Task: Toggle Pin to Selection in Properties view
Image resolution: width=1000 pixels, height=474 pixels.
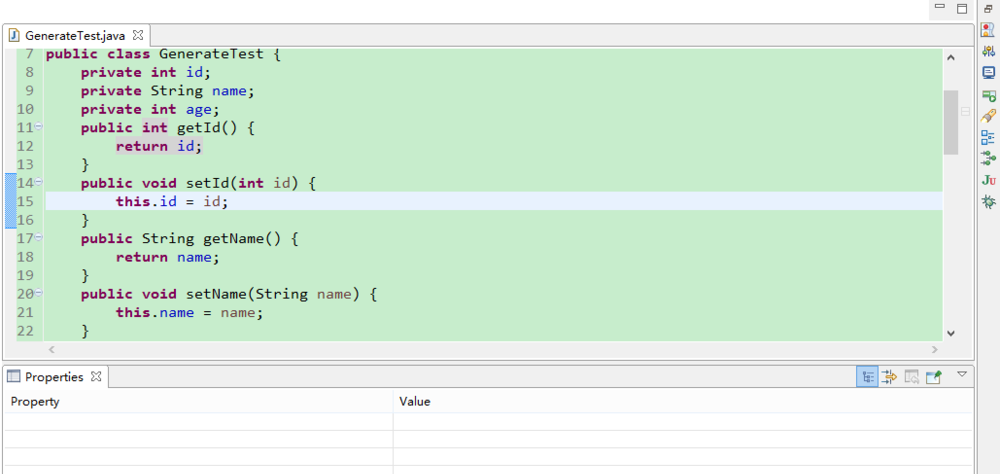Action: (x=933, y=377)
